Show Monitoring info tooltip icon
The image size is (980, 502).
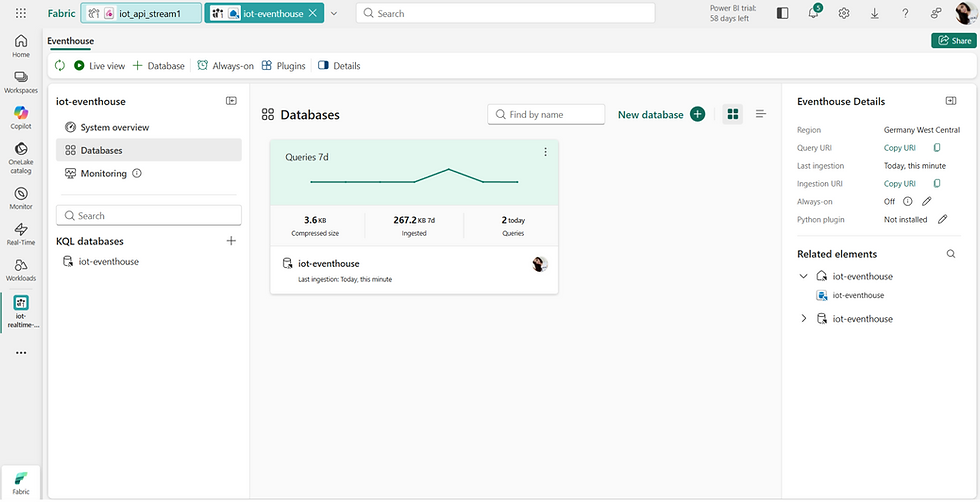(137, 173)
